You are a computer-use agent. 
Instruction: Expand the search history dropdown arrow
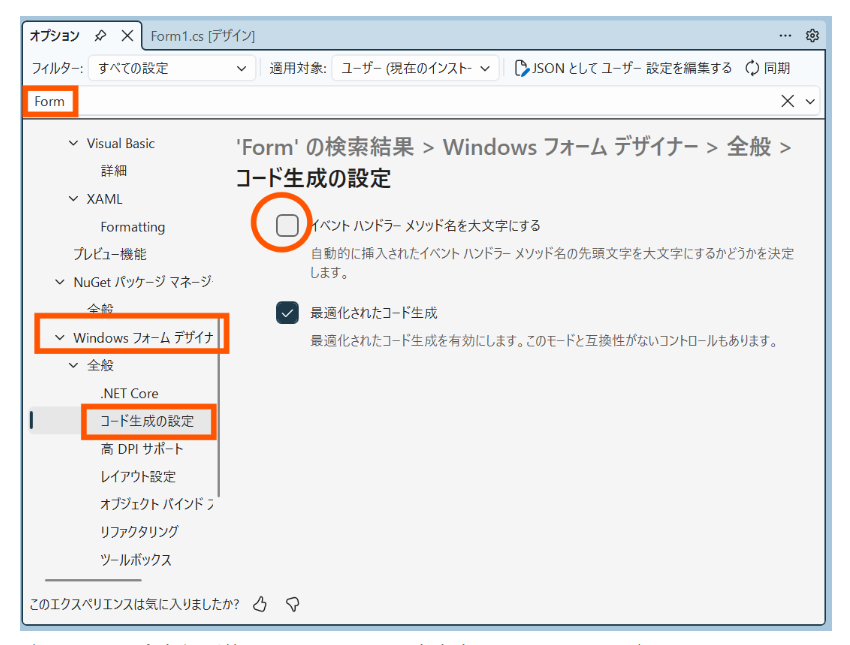point(810,101)
